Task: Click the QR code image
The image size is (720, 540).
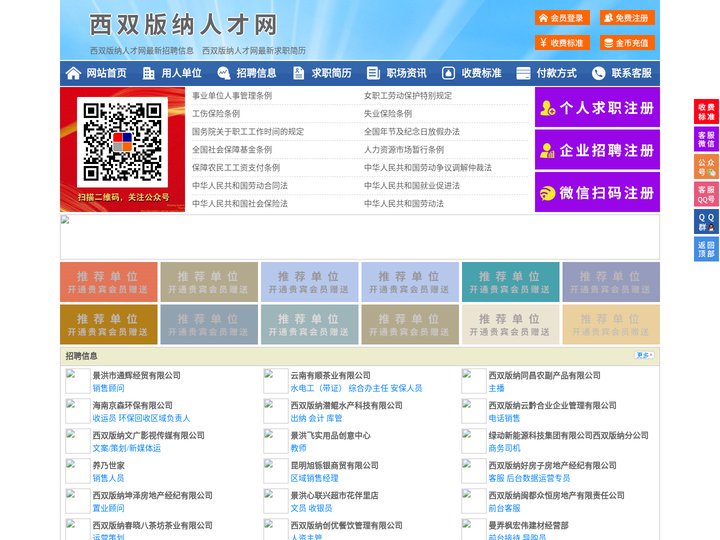Action: pyautogui.click(x=123, y=142)
